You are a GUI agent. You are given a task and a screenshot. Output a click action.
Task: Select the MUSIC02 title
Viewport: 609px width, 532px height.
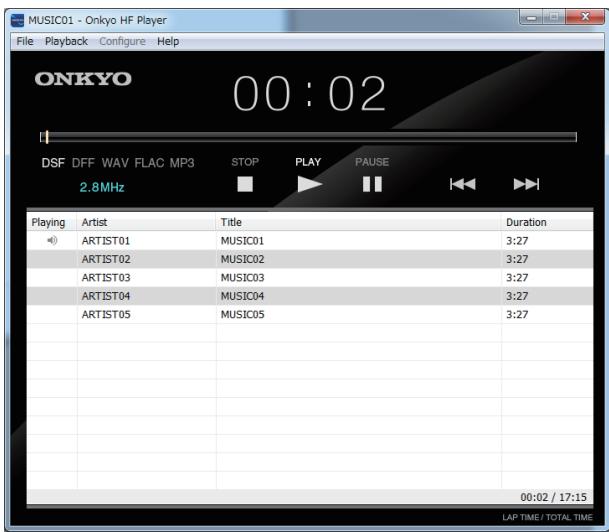coord(242,259)
